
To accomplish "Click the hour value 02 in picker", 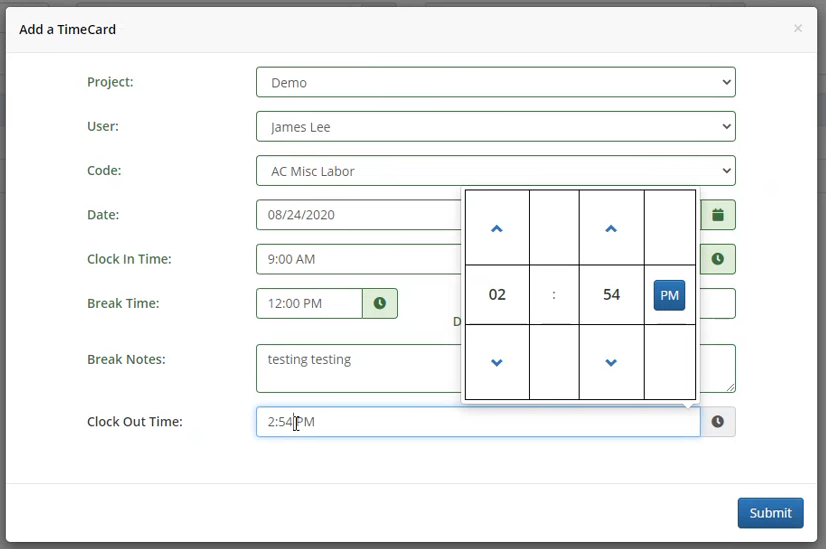I will point(497,295).
